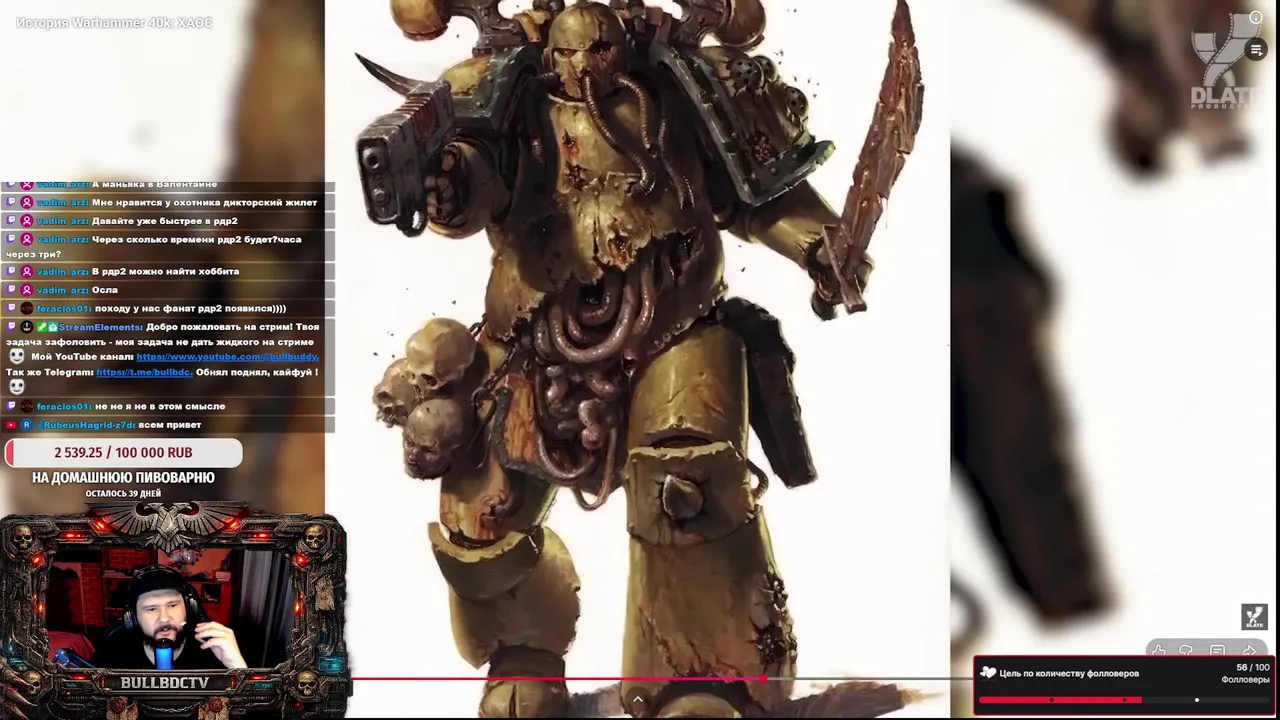Click the hearts icon on follower goal
1280x720 pixels.
point(988,673)
